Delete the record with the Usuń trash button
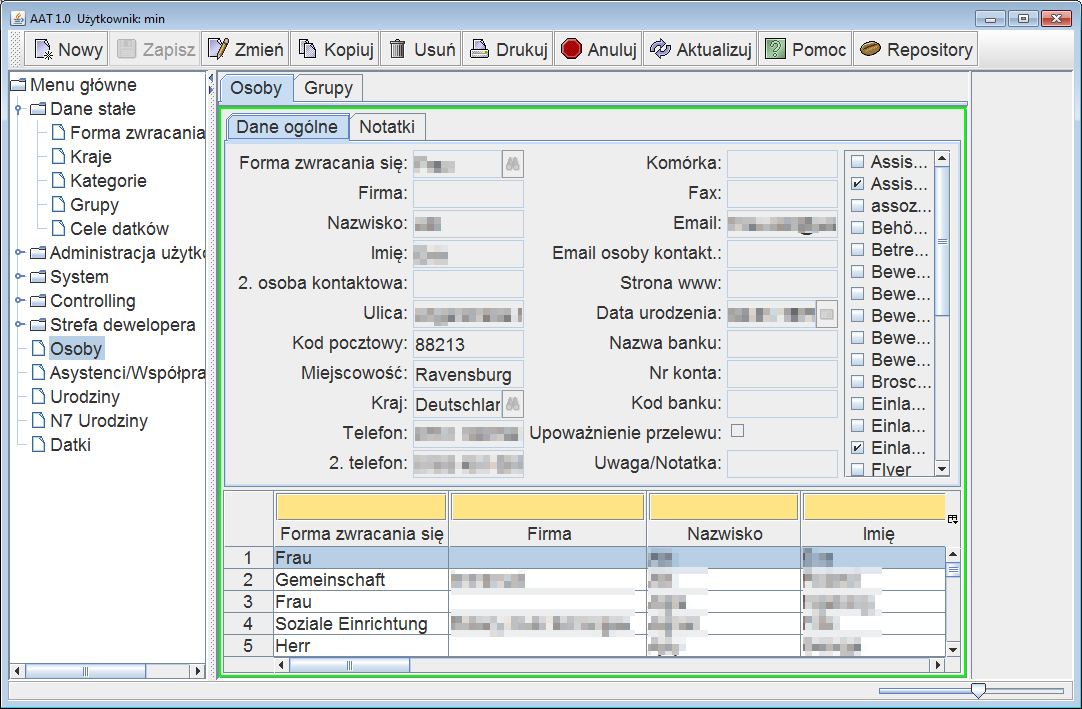The height and width of the screenshot is (709, 1082). click(x=421, y=49)
